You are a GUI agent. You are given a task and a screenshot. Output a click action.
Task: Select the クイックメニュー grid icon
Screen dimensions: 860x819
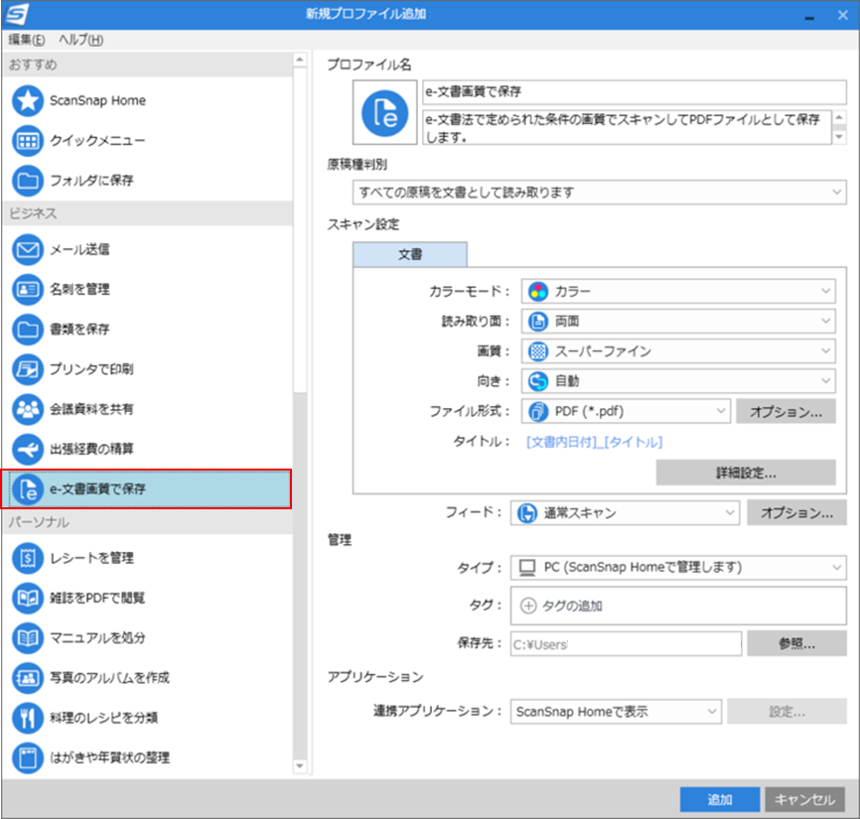(x=27, y=141)
